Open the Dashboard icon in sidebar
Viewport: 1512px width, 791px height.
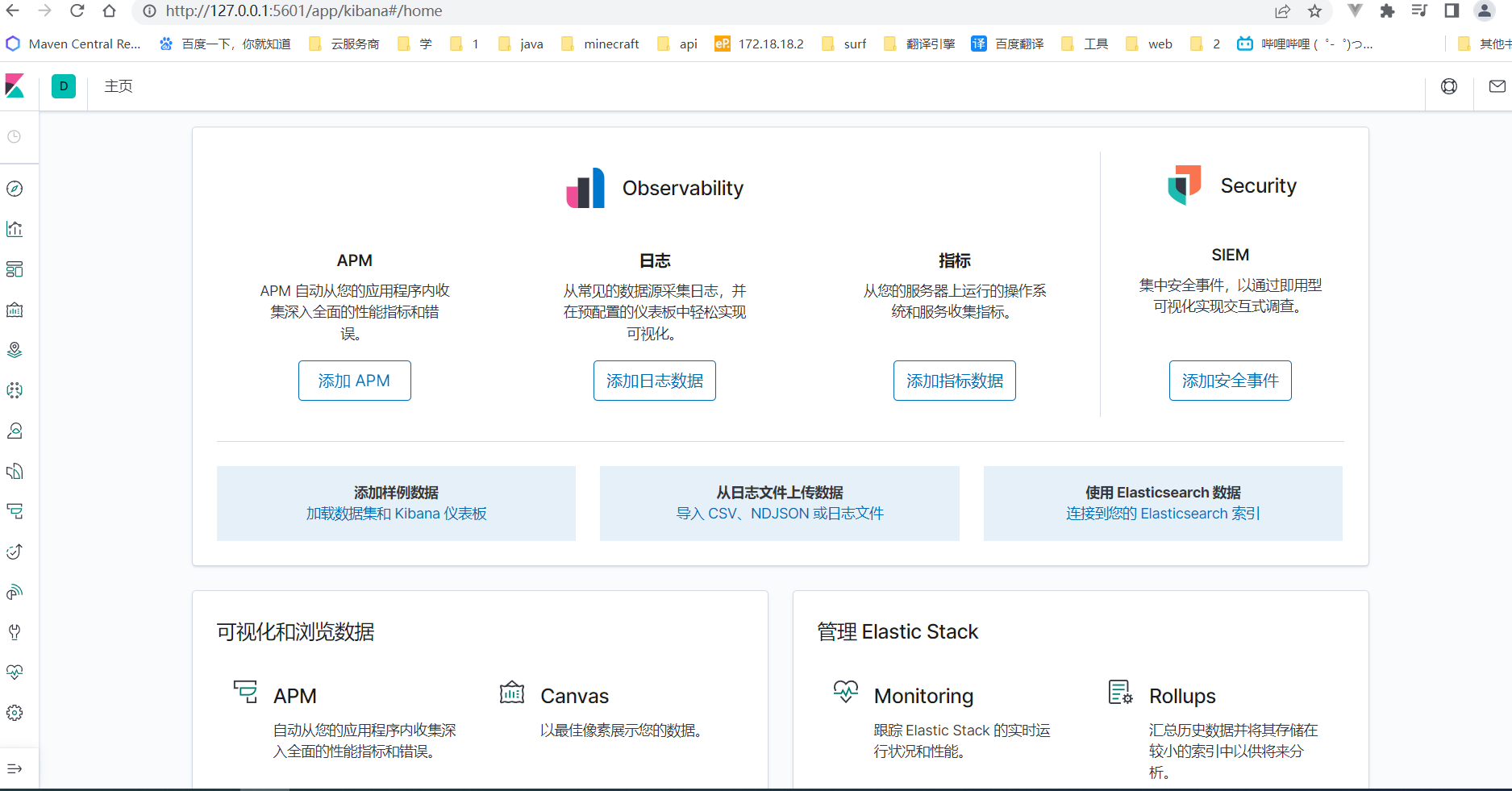pos(15,269)
